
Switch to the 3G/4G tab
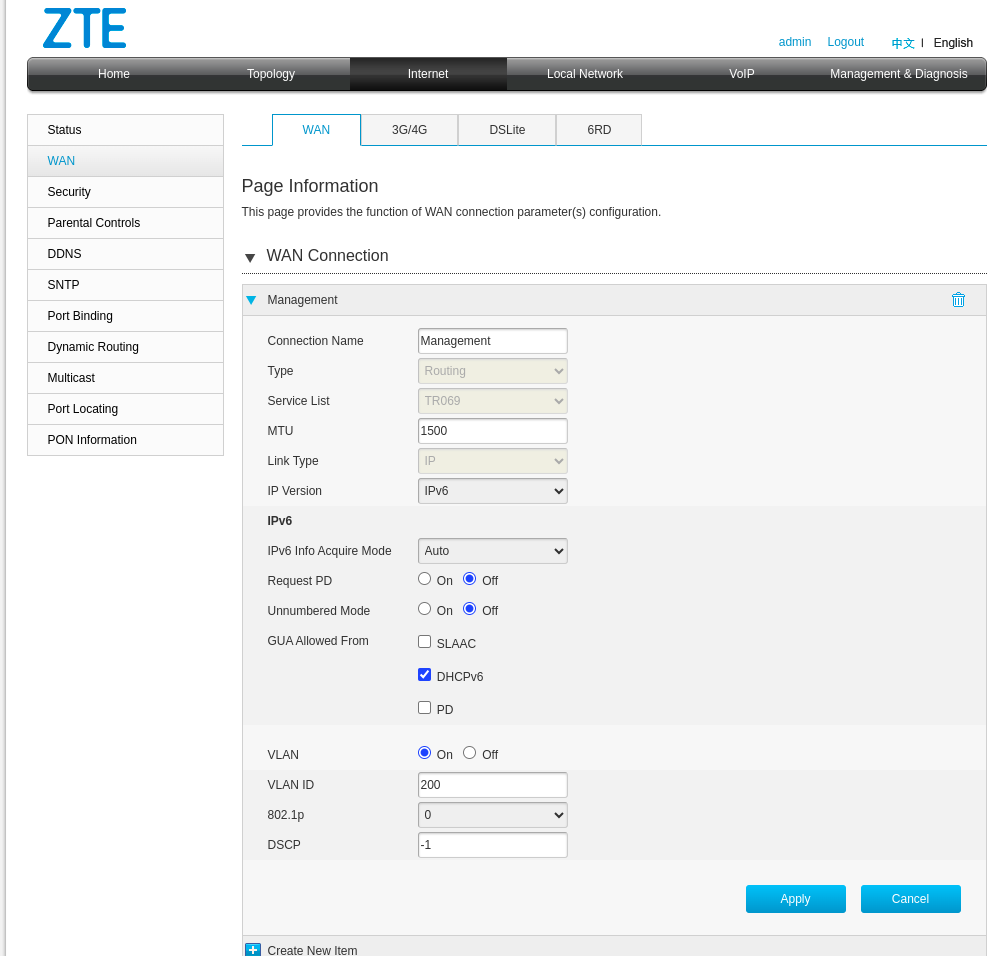[x=409, y=130]
